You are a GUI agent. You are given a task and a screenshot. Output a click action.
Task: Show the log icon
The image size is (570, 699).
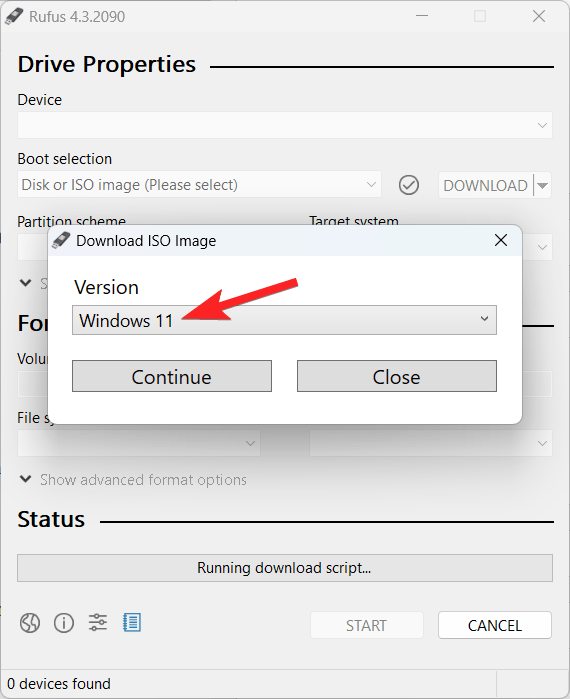pyautogui.click(x=132, y=623)
